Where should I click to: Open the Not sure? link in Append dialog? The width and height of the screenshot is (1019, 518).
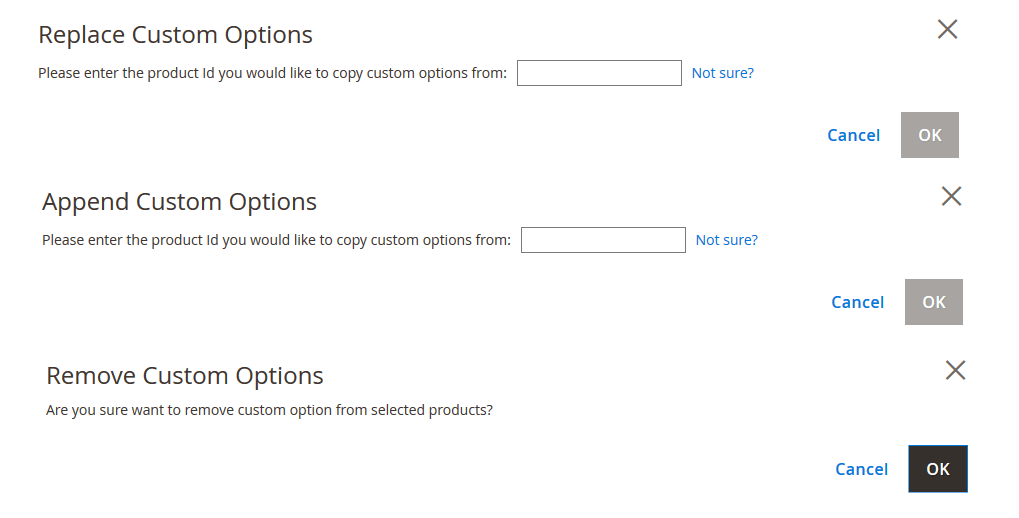pyautogui.click(x=727, y=240)
